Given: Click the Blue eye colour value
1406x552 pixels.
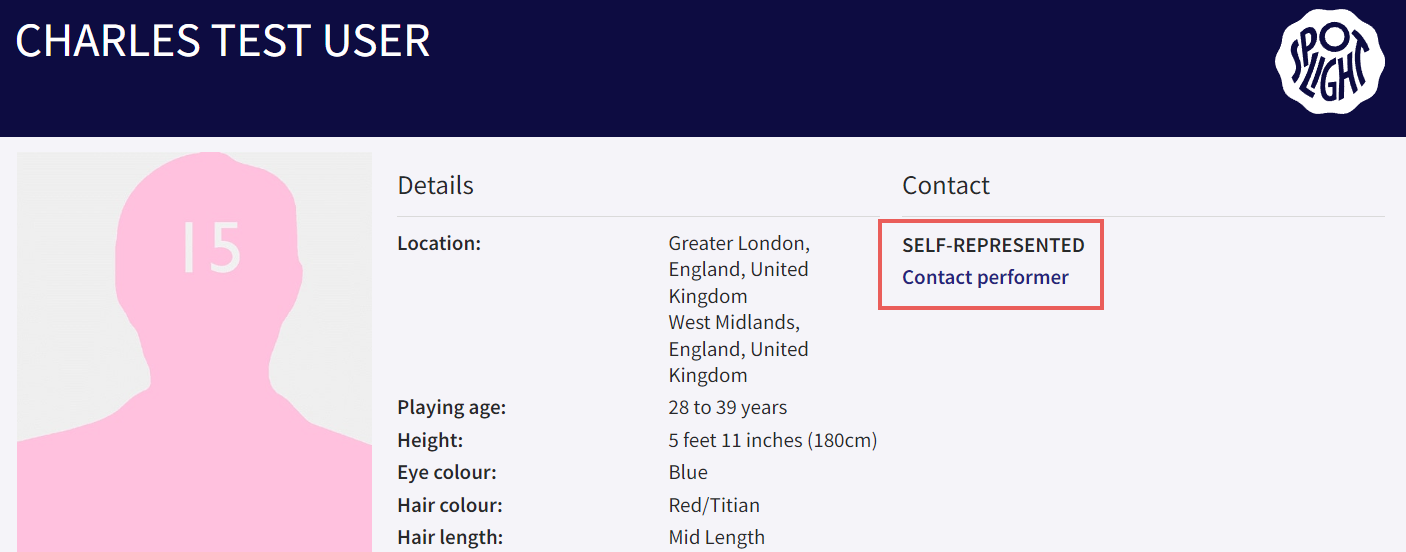Looking at the screenshot, I should point(688,472).
